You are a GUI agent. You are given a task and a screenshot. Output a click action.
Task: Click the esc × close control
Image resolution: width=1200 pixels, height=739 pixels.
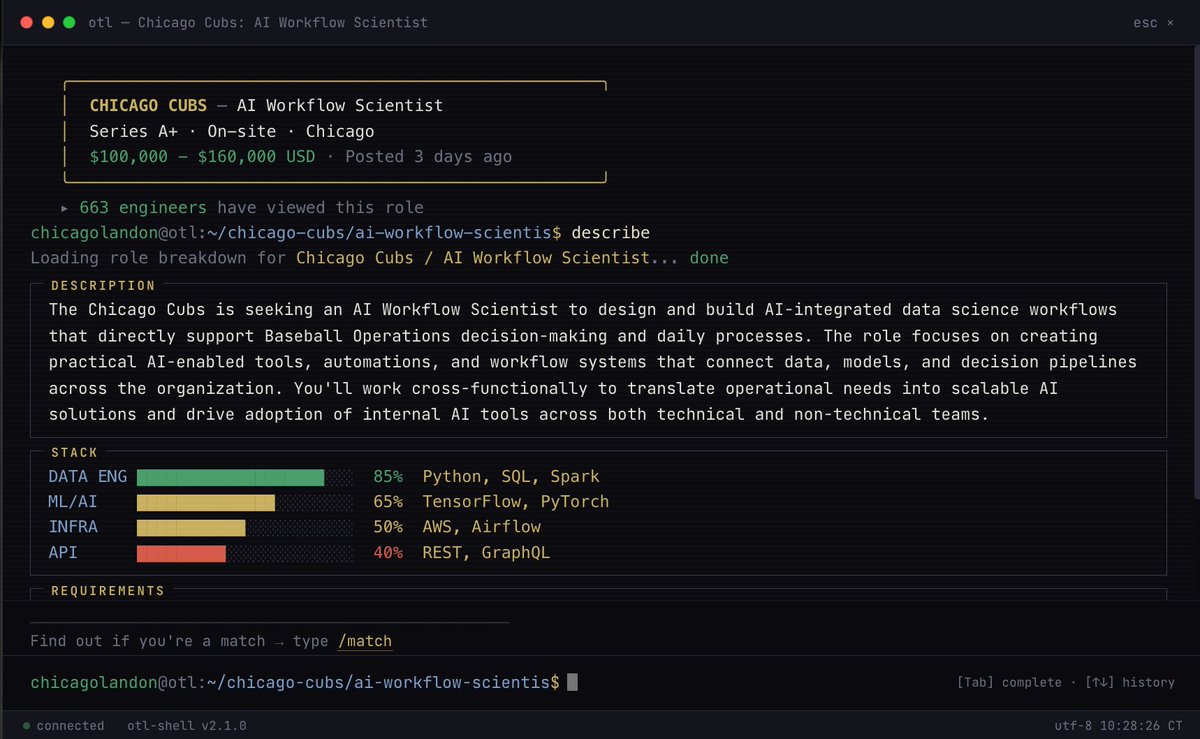pyautogui.click(x=1153, y=22)
